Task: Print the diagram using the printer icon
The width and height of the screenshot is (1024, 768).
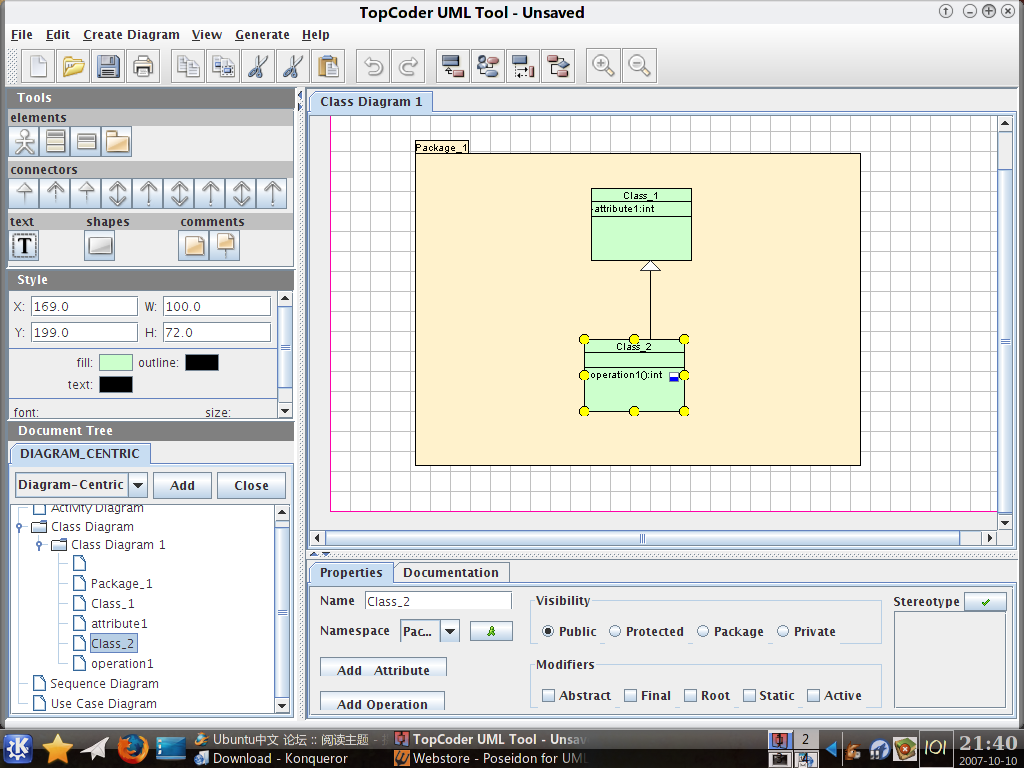Action: (x=143, y=66)
